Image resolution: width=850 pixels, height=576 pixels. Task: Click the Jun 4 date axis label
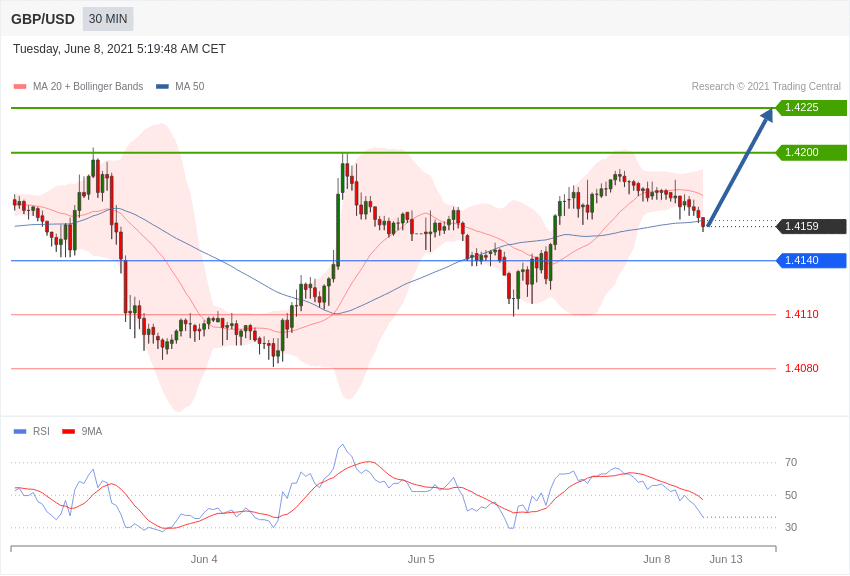tap(204, 559)
